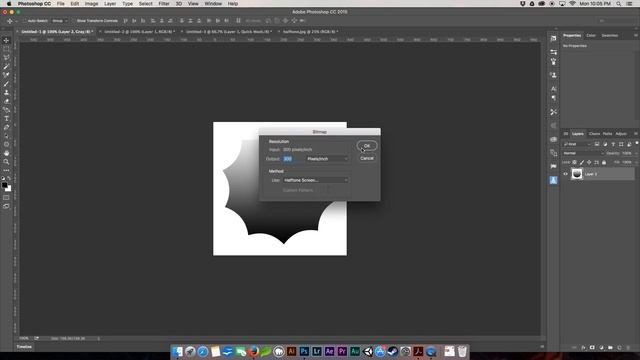Open the layer blend mode dropdown
This screenshot has height=360, width=640.
pyautogui.click(x=583, y=153)
